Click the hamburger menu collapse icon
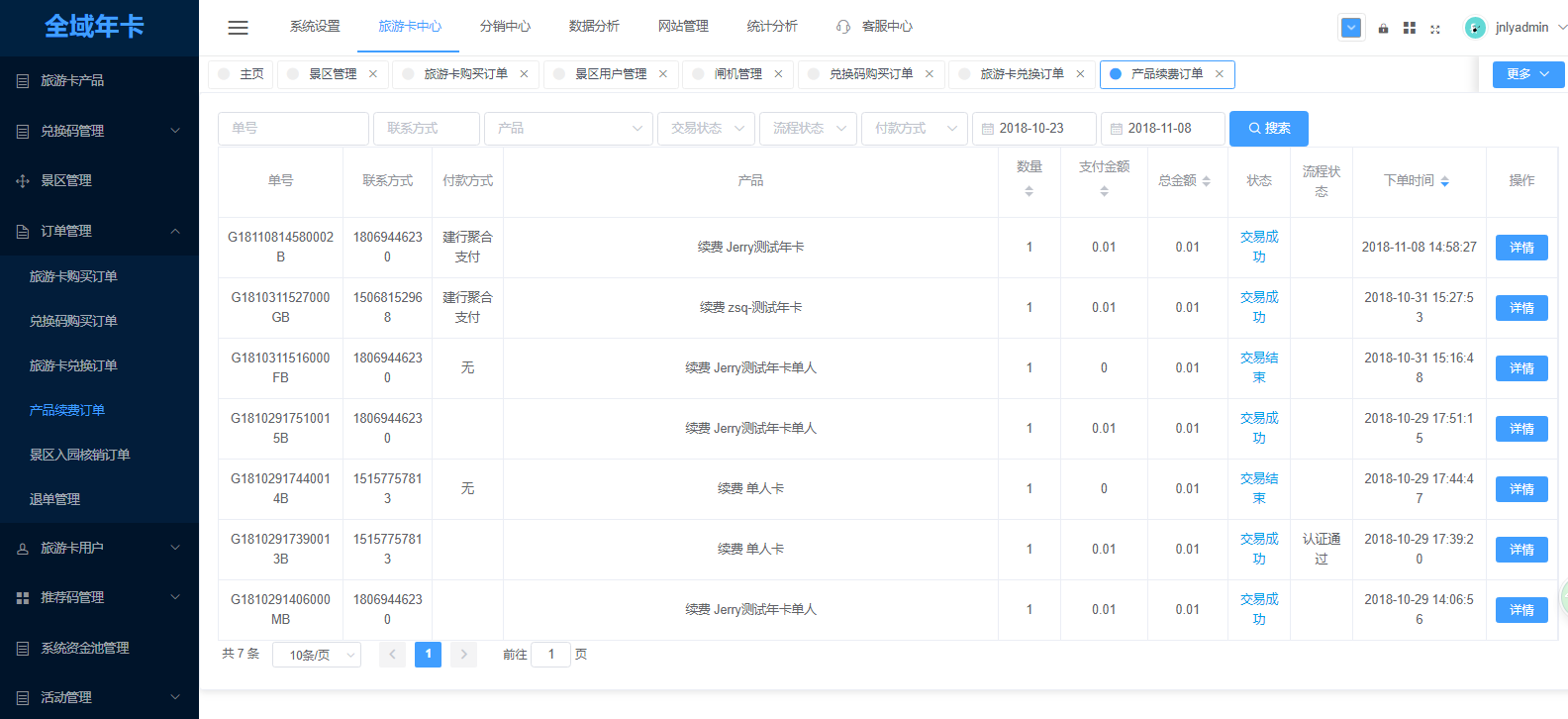This screenshot has height=719, width=1568. [x=238, y=28]
